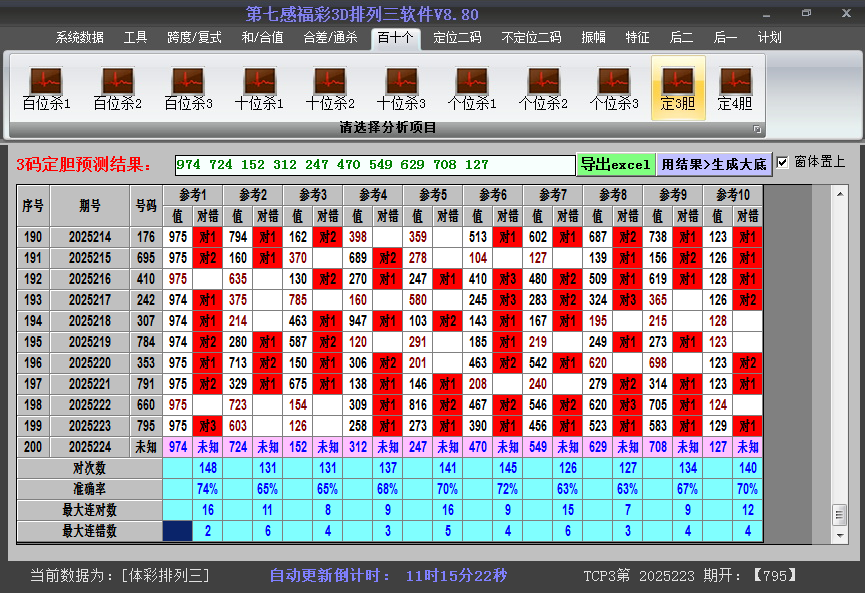This screenshot has width=865, height=593.
Task: Click the 导出excel button
Action: [x=615, y=164]
